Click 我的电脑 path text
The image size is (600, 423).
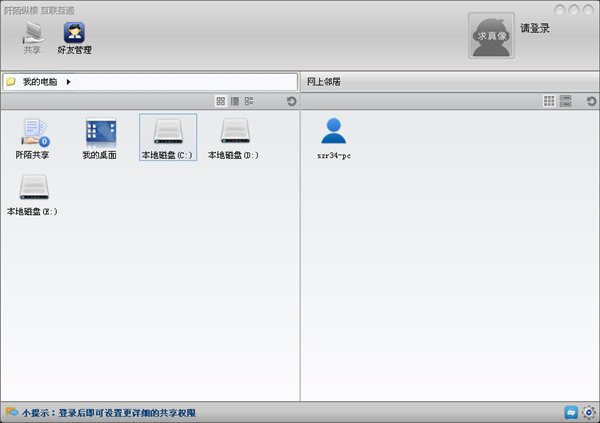[40, 82]
